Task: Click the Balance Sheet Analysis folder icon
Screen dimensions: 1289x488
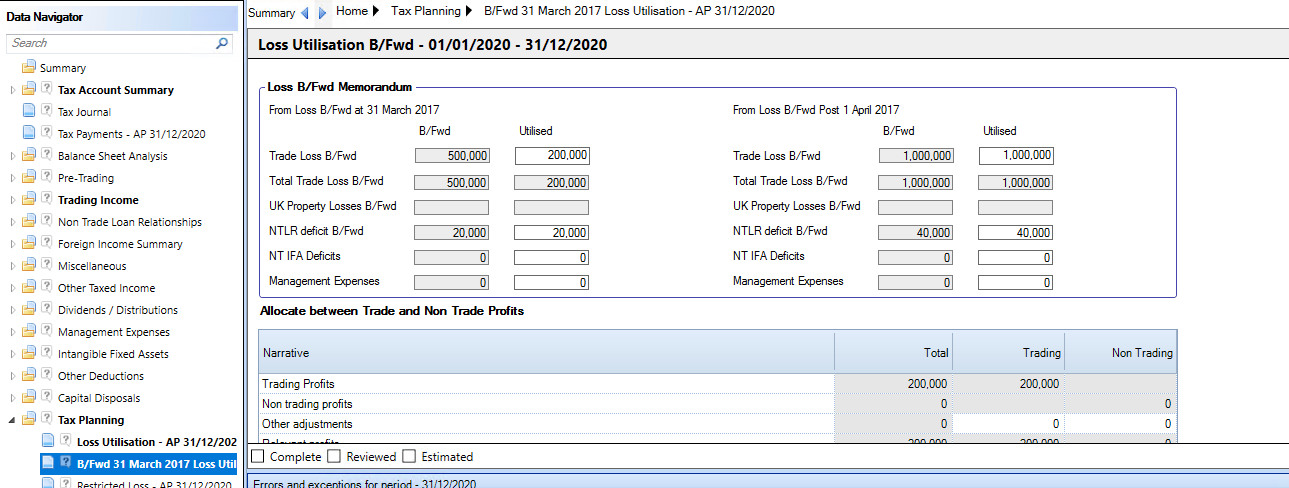Action: coord(29,156)
